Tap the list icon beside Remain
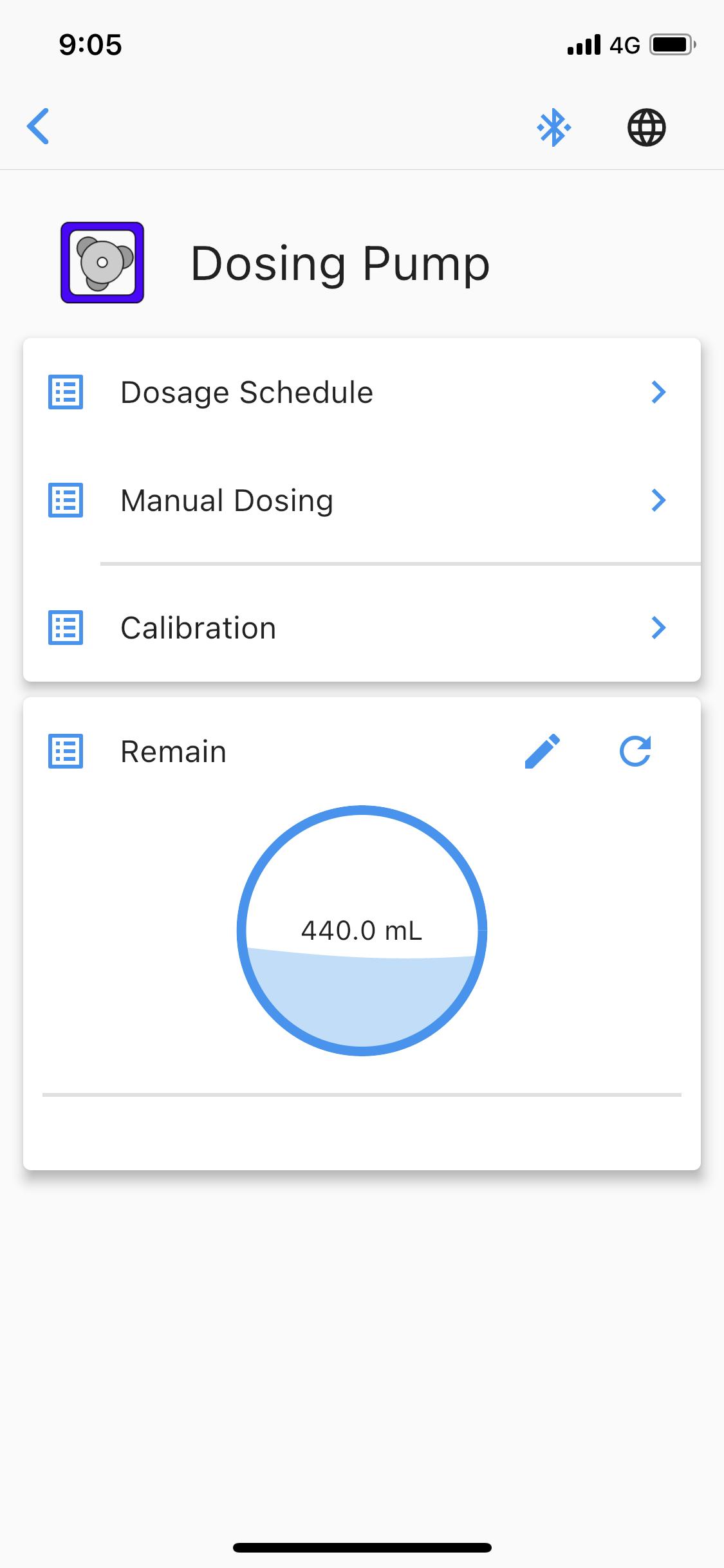Viewport: 724px width, 1568px height. [66, 751]
